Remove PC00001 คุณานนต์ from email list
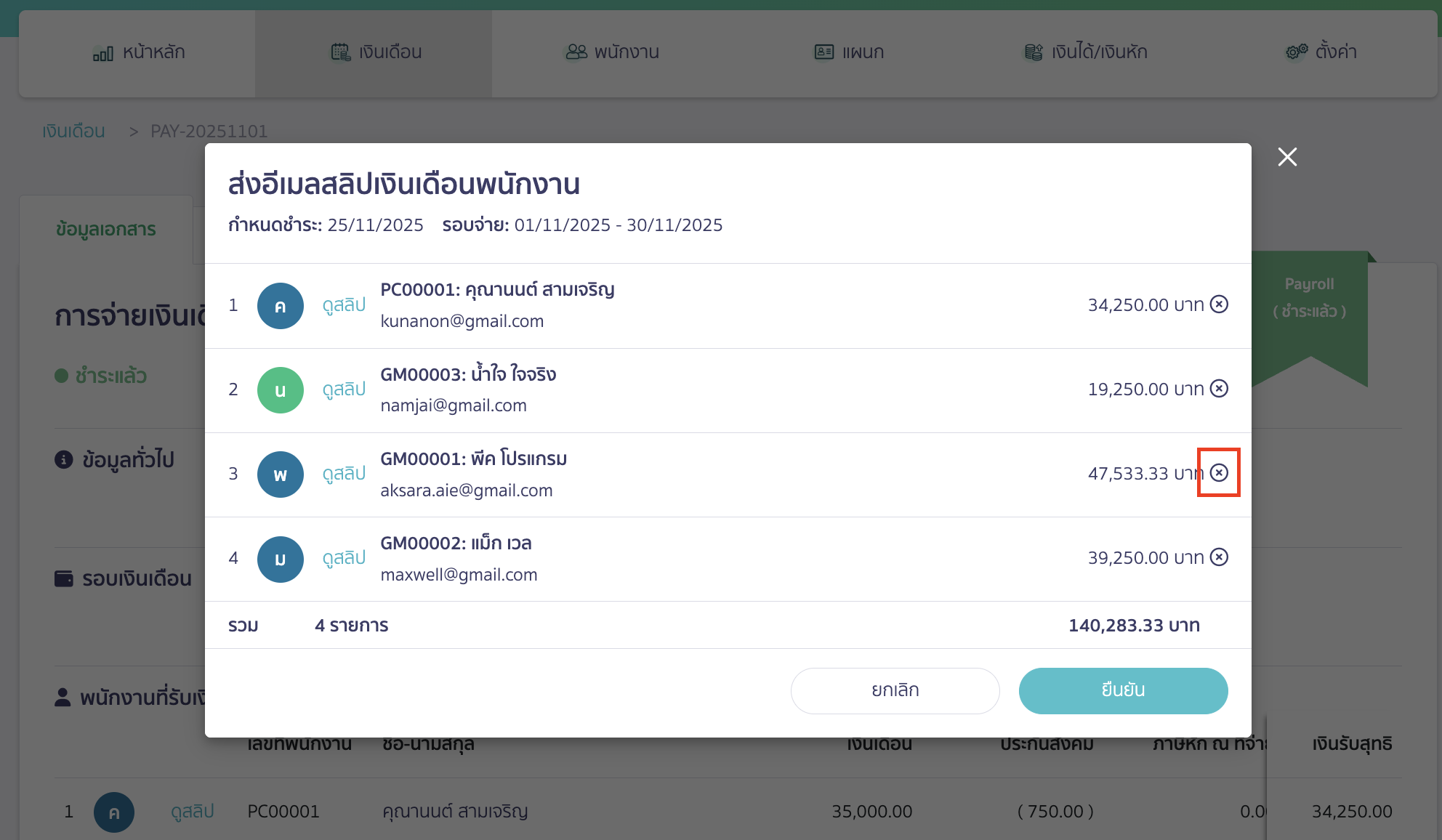Image resolution: width=1442 pixels, height=840 pixels. tap(1219, 304)
